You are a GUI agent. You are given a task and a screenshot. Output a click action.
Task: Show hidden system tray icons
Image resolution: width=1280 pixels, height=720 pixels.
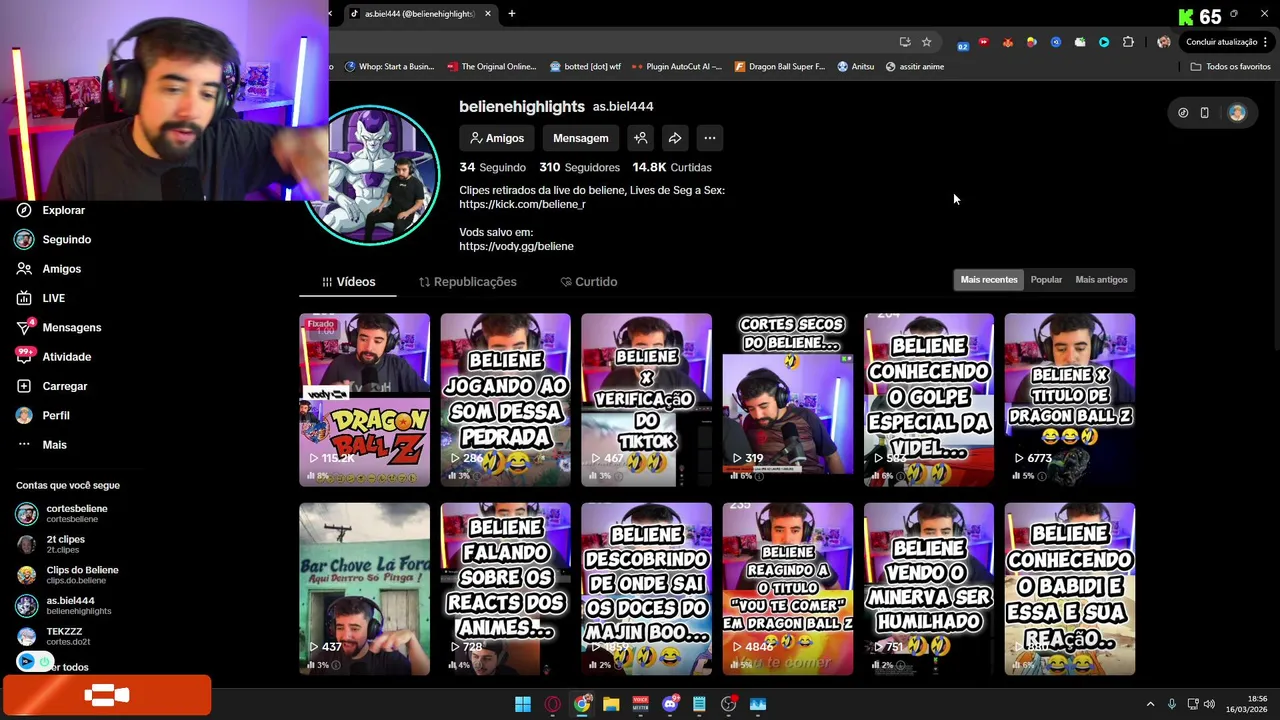click(1150, 704)
